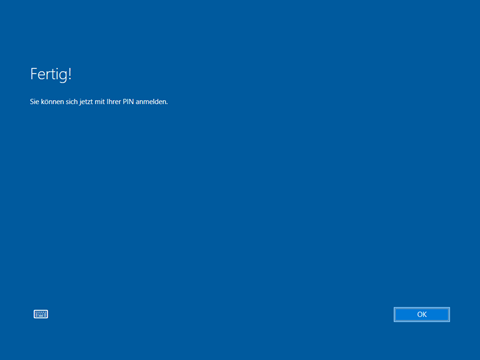The width and height of the screenshot is (480, 360).
Task: Select the 'Fertig!' heading text
Action: [x=51, y=74]
